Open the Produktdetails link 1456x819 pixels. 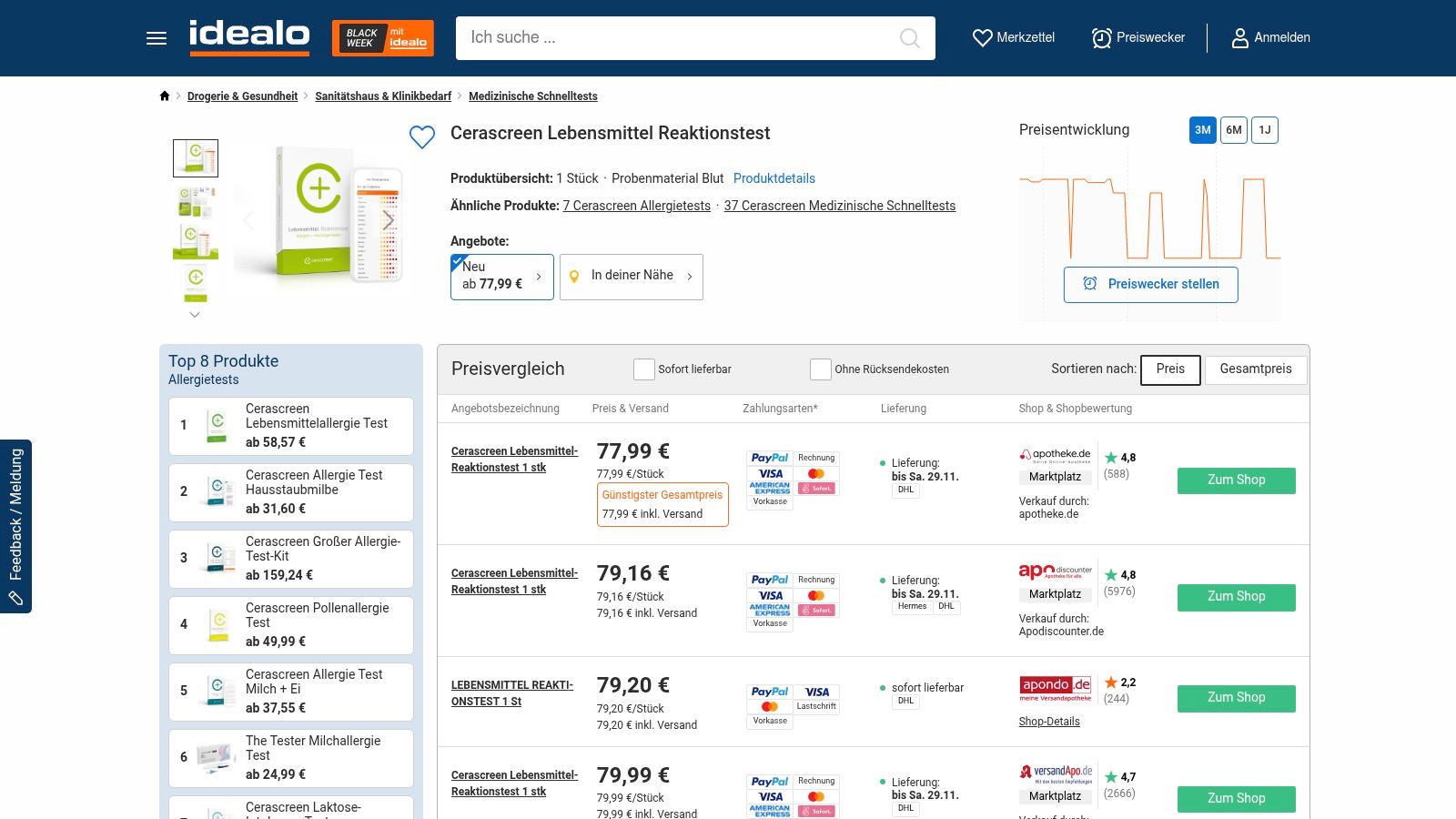point(773,178)
